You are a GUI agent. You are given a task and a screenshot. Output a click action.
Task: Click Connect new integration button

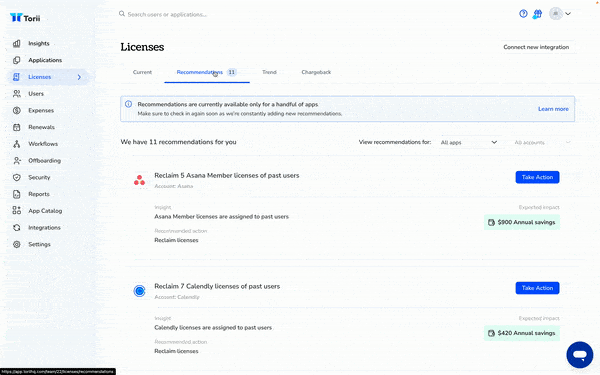tap(536, 47)
